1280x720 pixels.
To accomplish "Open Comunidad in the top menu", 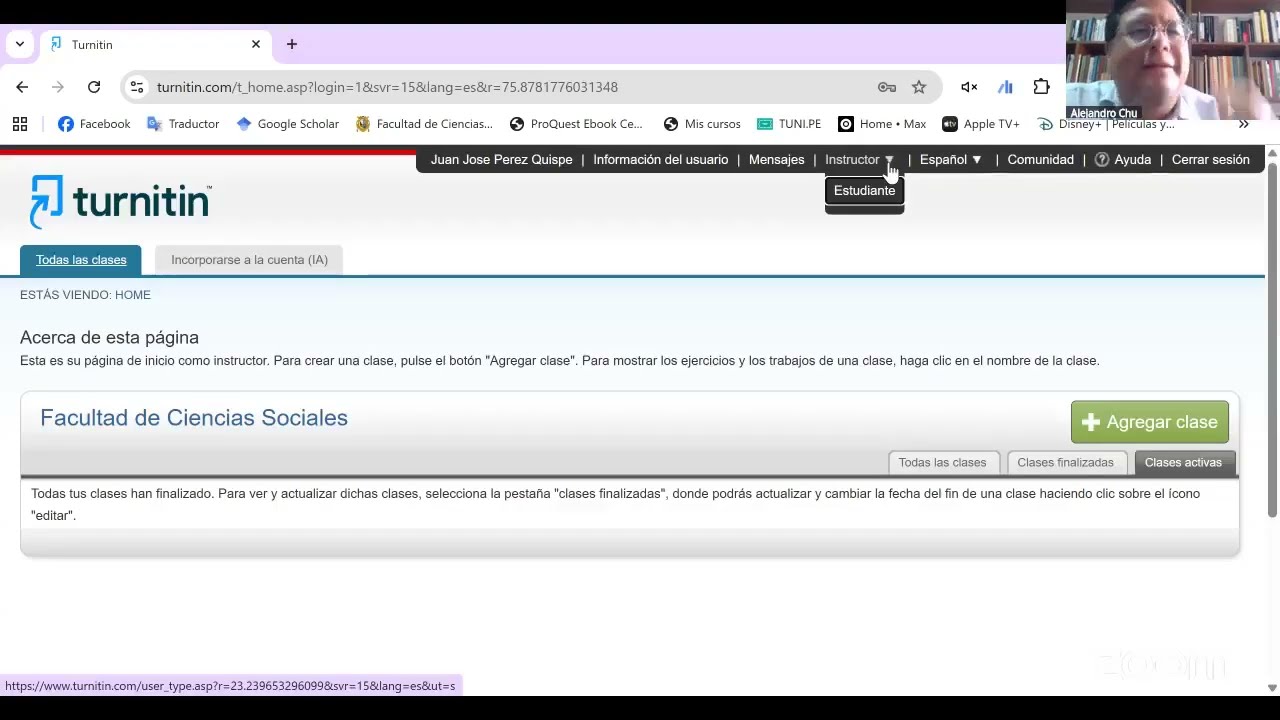I will [1040, 160].
